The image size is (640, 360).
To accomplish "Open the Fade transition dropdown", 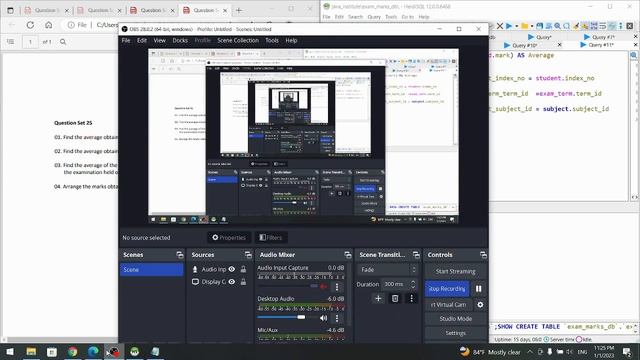I will [x=388, y=270].
